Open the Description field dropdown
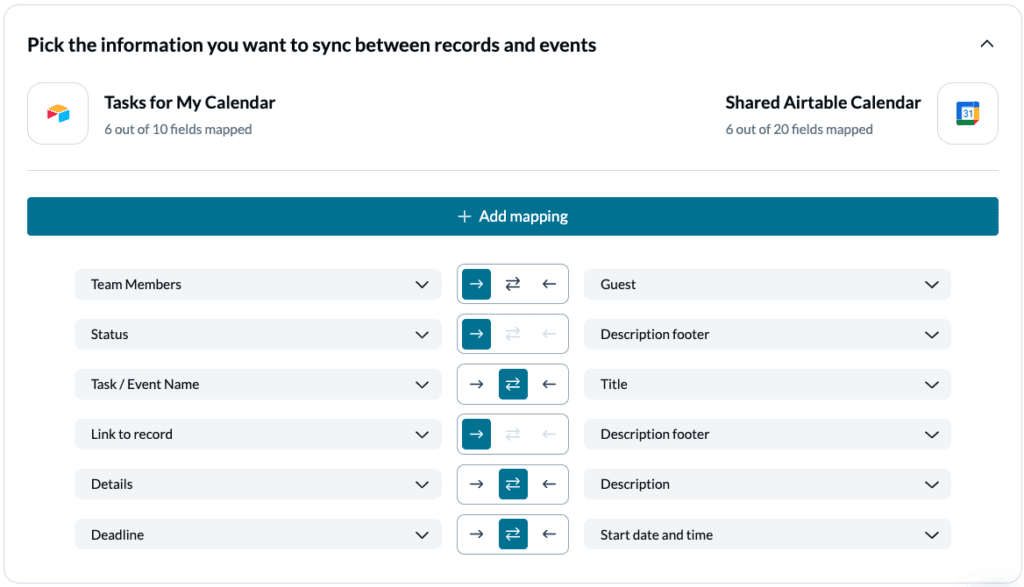Viewport: 1024px width, 587px height. [767, 484]
